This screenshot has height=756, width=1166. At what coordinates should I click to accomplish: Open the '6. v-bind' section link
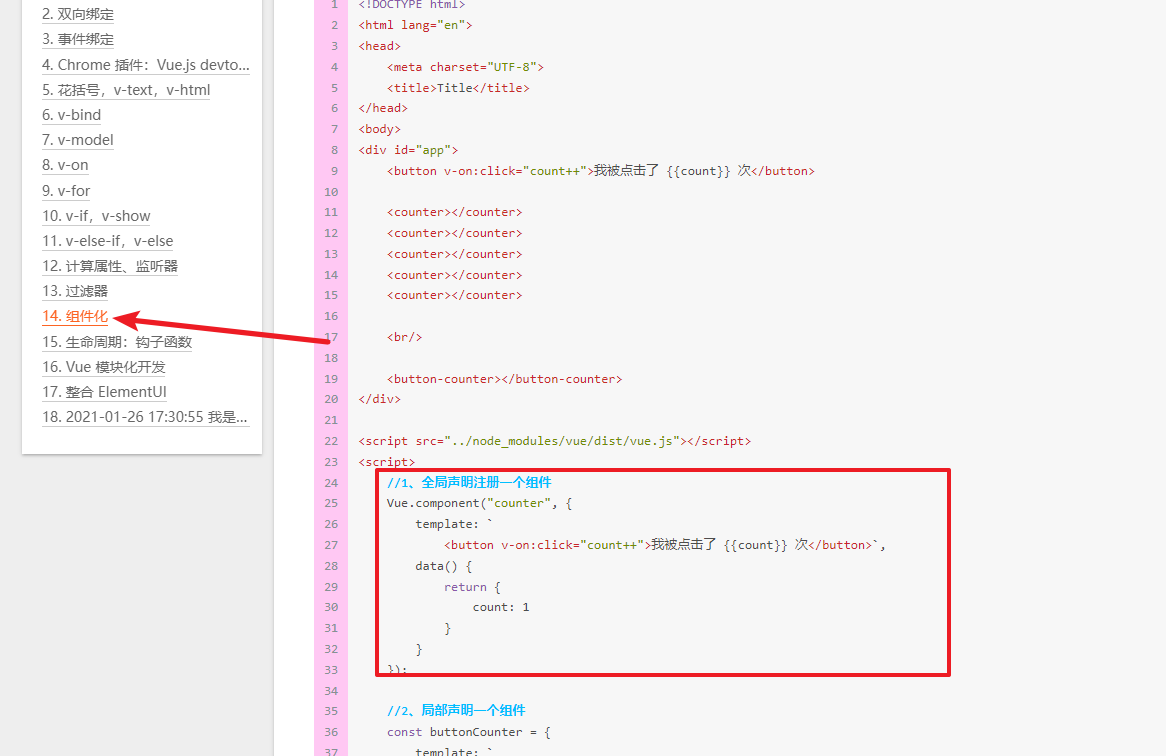pyautogui.click(x=71, y=115)
